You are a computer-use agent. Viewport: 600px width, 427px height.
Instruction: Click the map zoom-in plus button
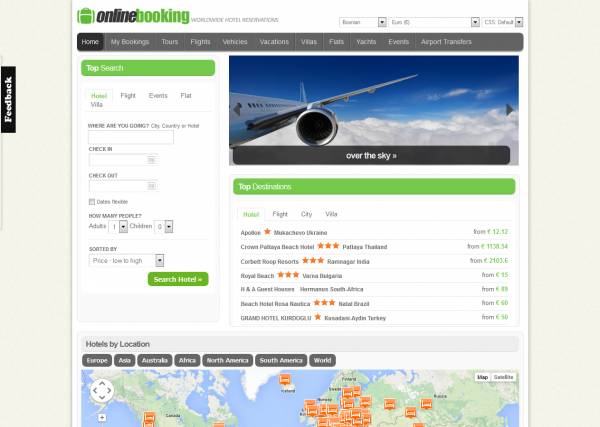[x=102, y=417]
